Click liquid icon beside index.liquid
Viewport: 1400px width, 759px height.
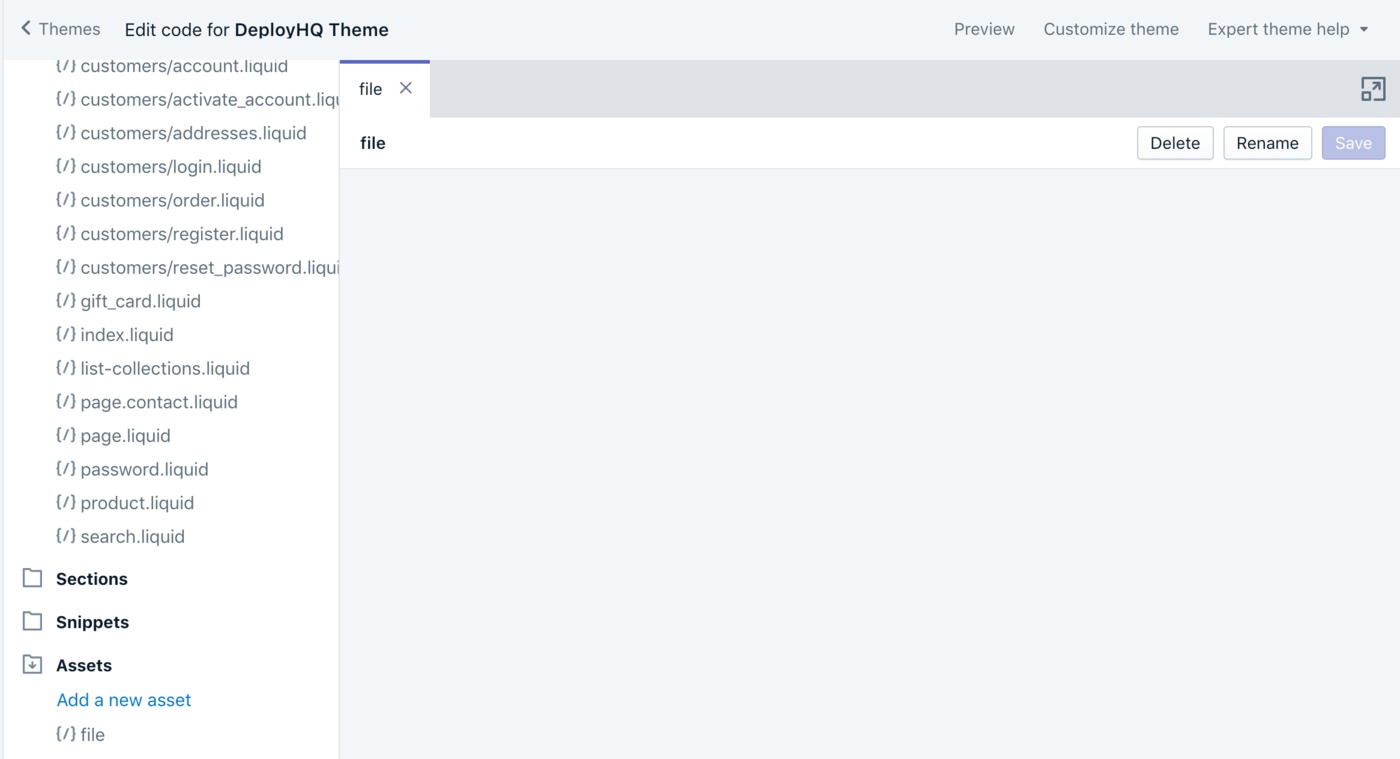pyautogui.click(x=66, y=334)
